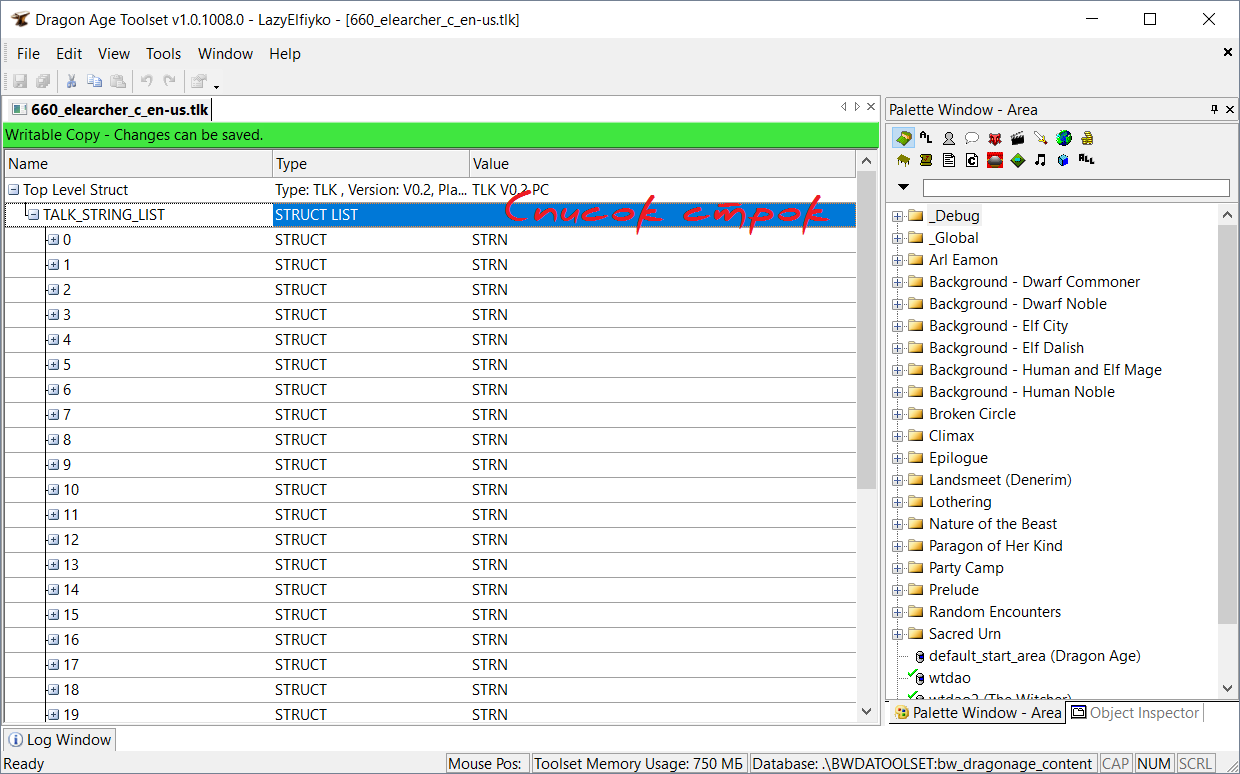The width and height of the screenshot is (1240, 774).
Task: Click the properties/export toolbar icon
Action: point(199,82)
